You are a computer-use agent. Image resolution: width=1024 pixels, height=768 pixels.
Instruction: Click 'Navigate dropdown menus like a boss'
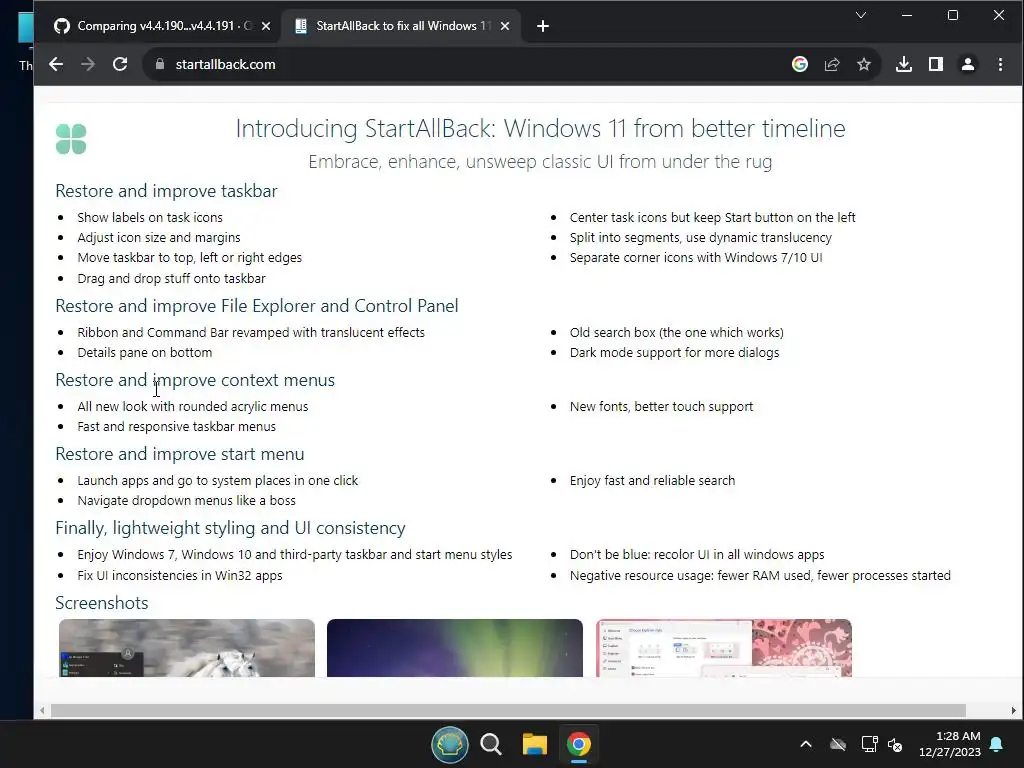pos(186,501)
